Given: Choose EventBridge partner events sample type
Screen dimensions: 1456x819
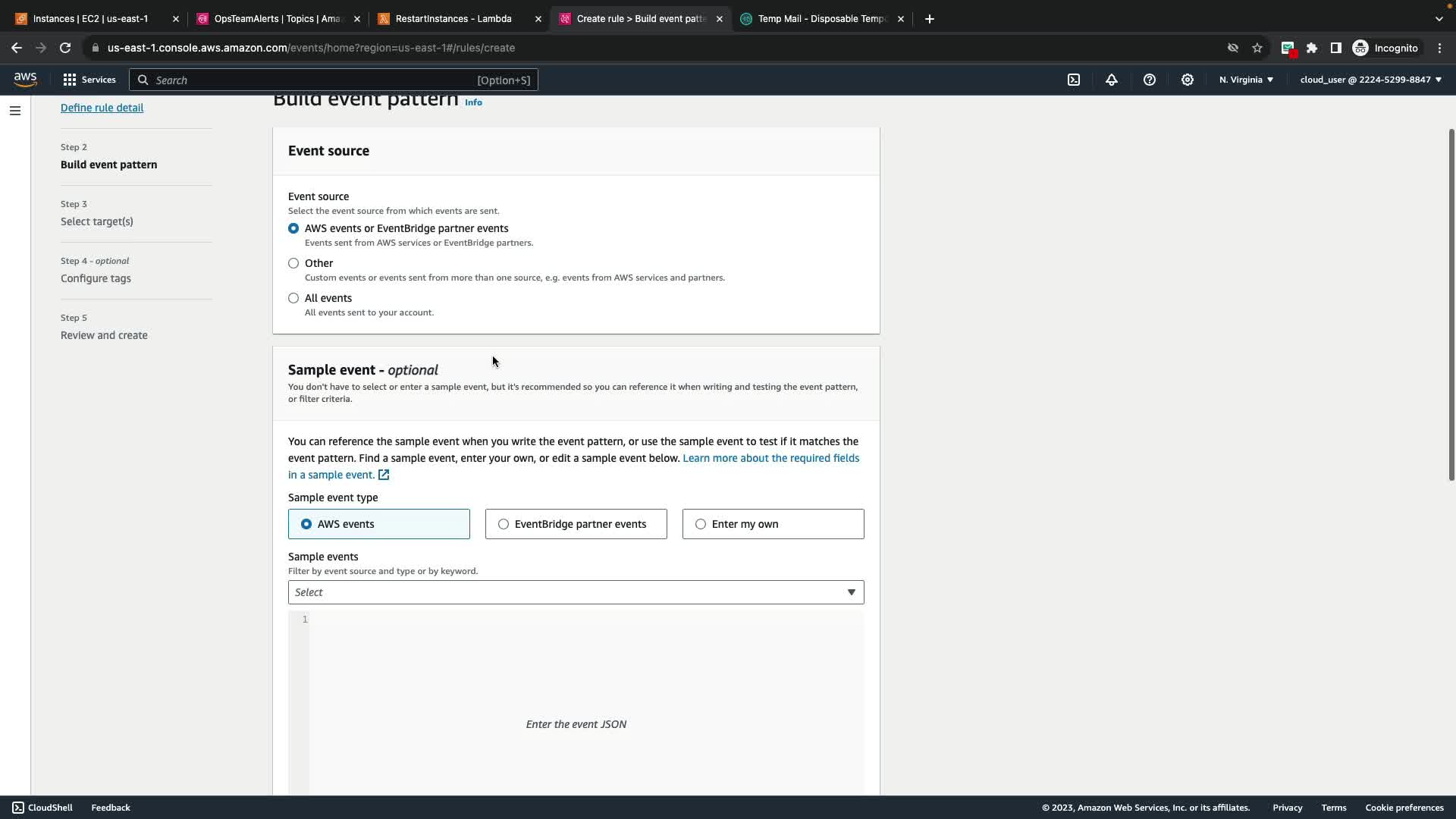Looking at the screenshot, I should click(x=504, y=524).
